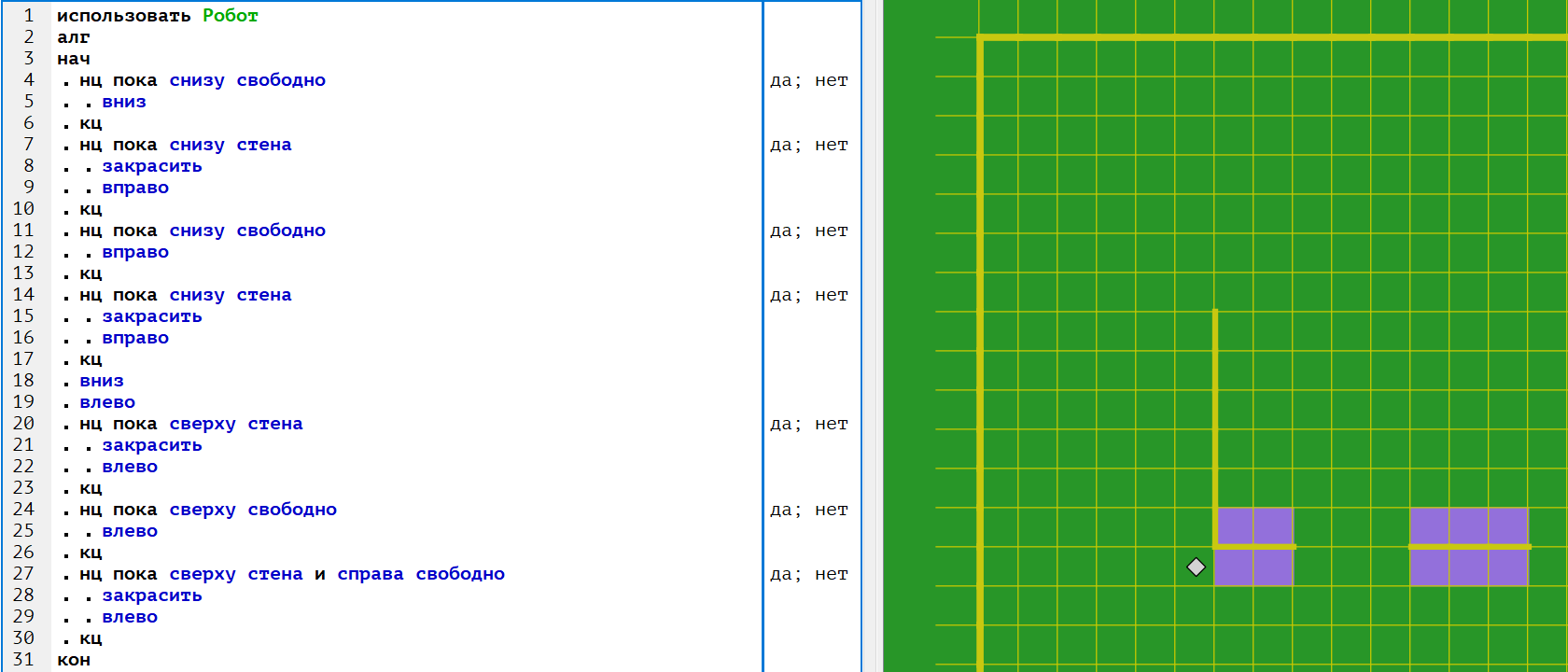Image resolution: width=1568 pixels, height=672 pixels.
Task: Click the влево command on line 19
Action: (x=107, y=402)
